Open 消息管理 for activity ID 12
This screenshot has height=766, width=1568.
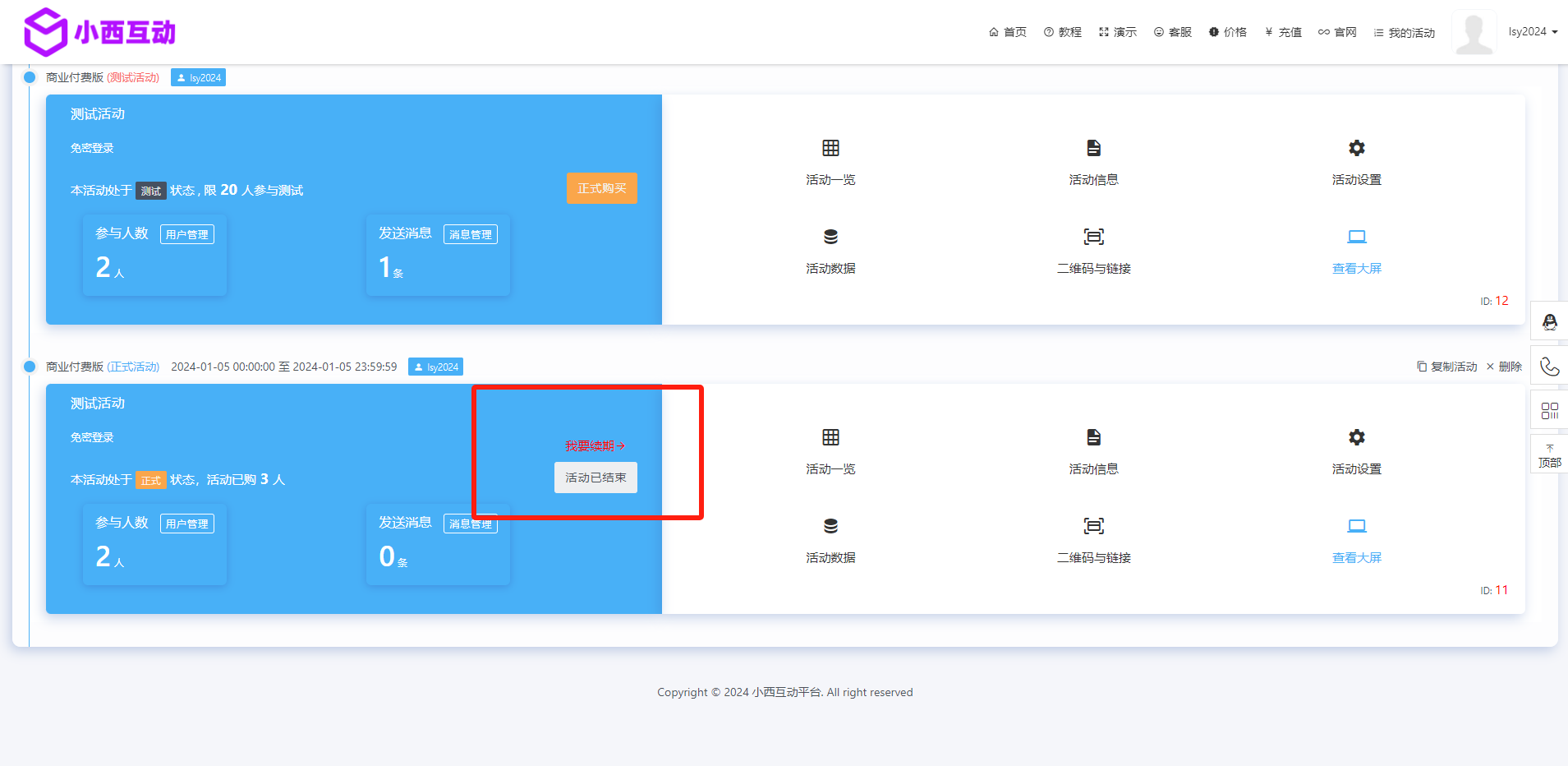tap(471, 234)
